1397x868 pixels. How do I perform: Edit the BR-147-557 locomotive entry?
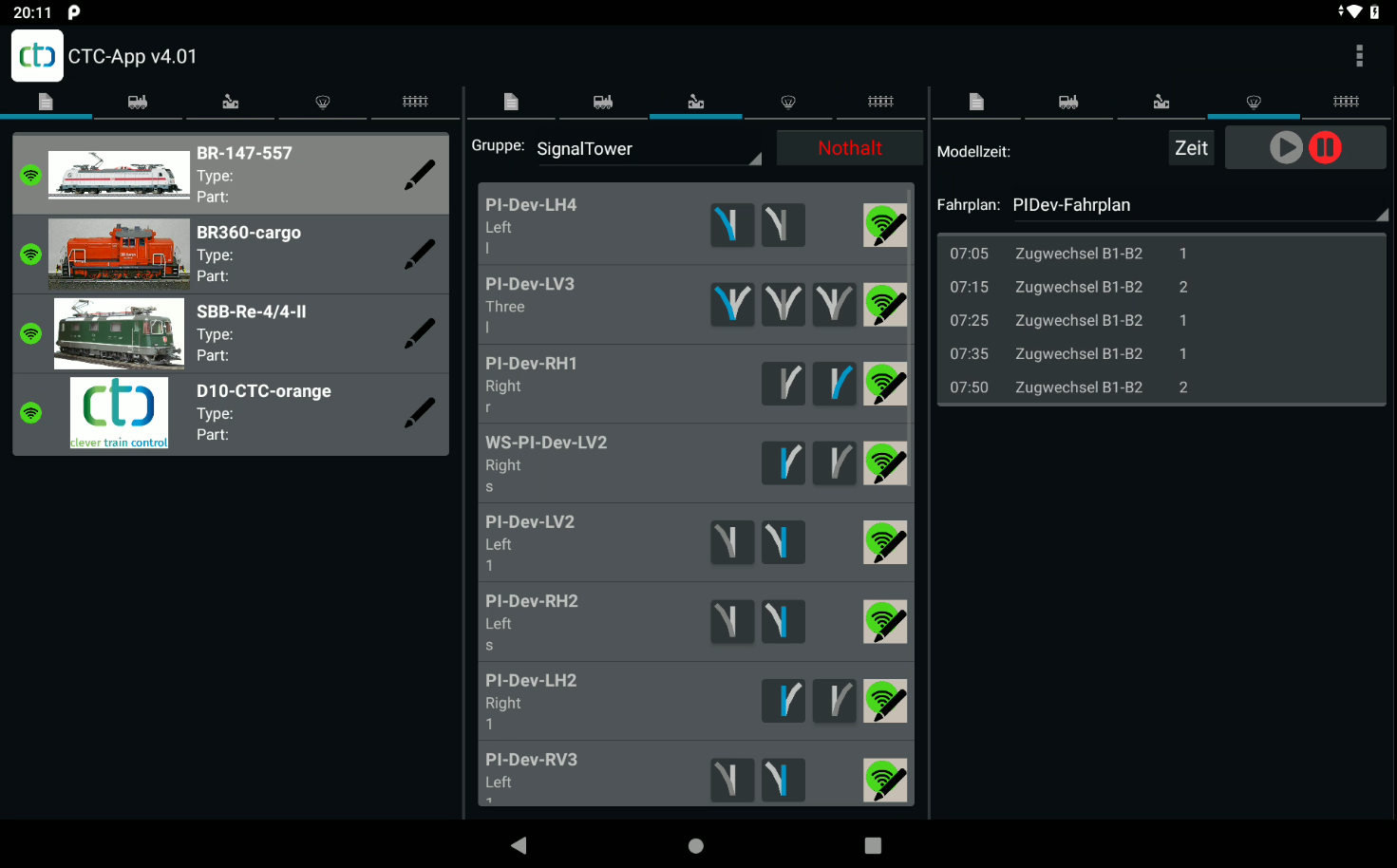coord(419,175)
